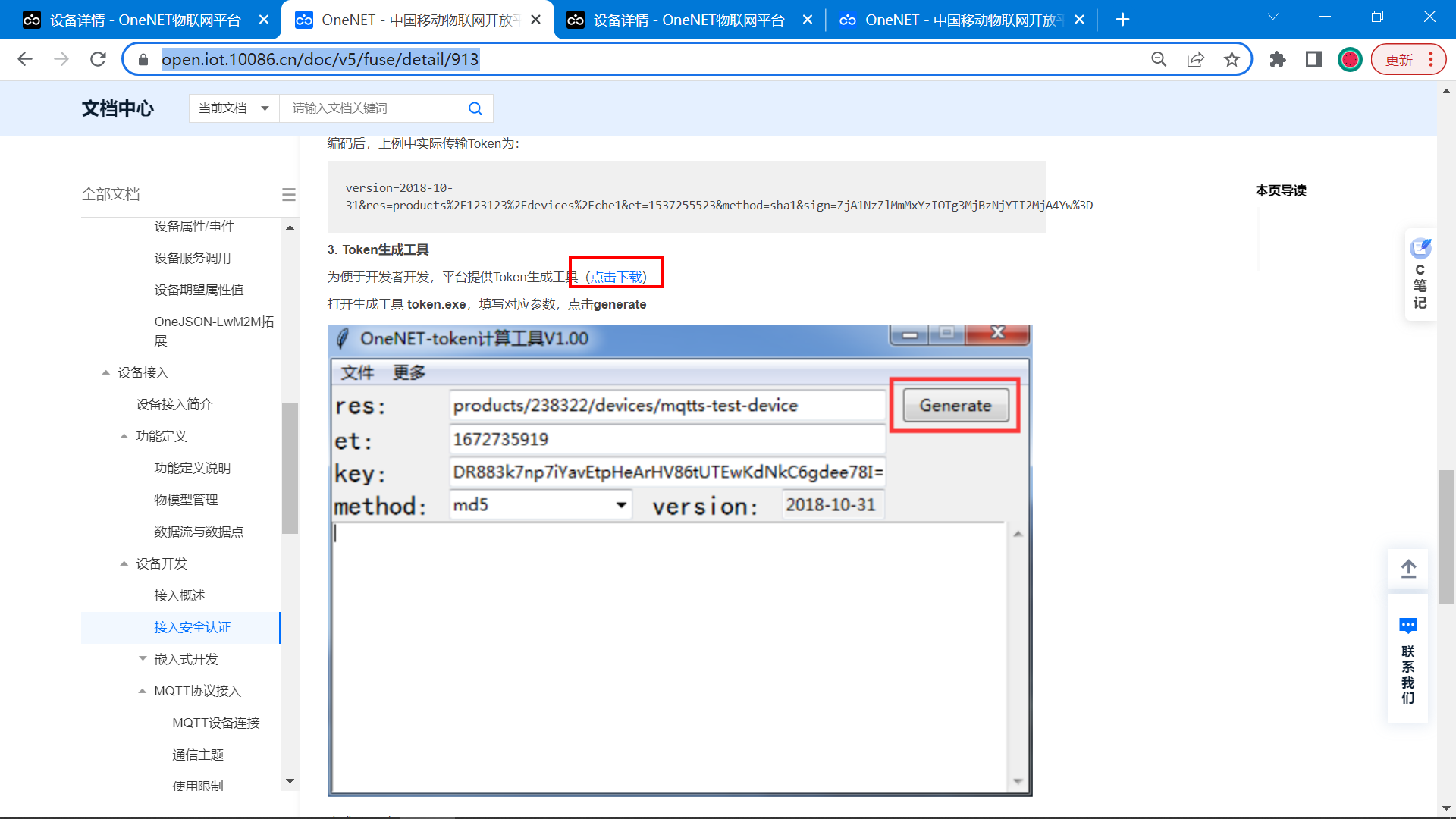
Task: Open 物模型管理 in sidebar
Action: point(186,500)
